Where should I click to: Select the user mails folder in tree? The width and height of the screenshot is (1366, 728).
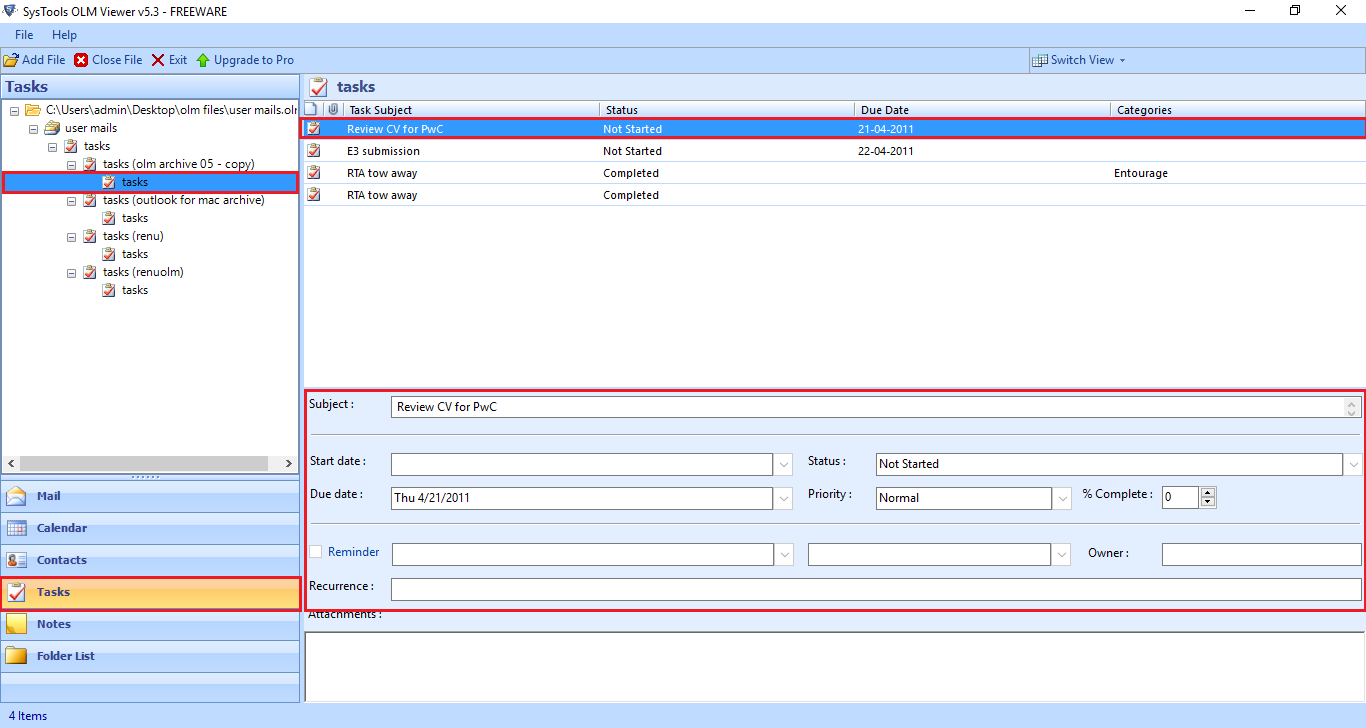click(x=91, y=128)
